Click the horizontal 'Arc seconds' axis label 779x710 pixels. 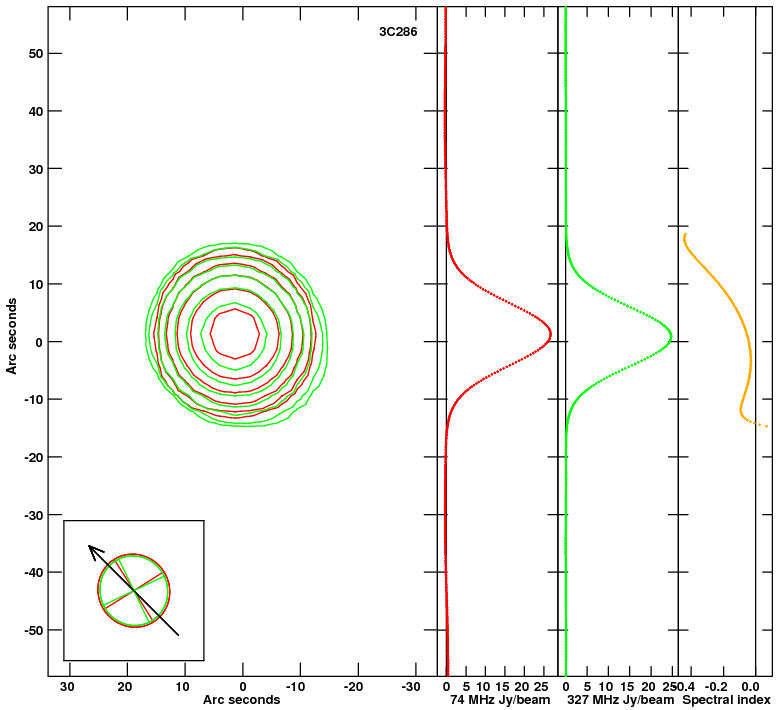click(241, 700)
